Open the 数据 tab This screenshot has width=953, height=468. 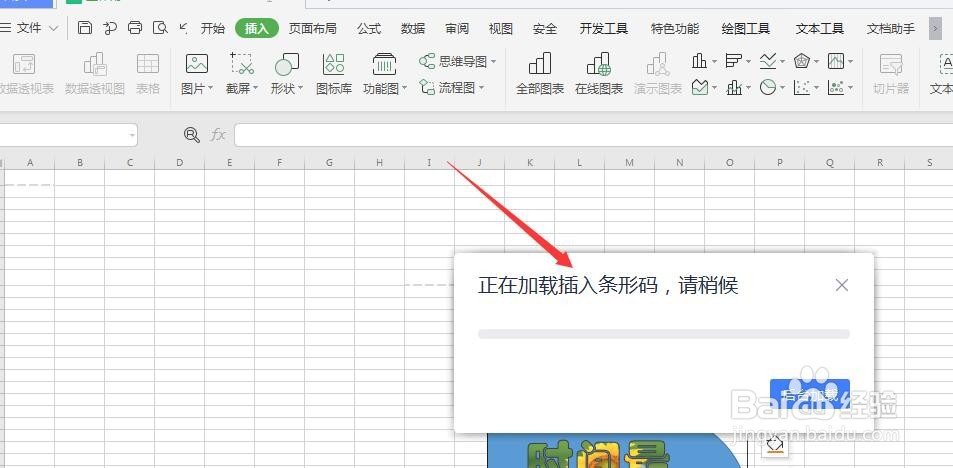[413, 28]
